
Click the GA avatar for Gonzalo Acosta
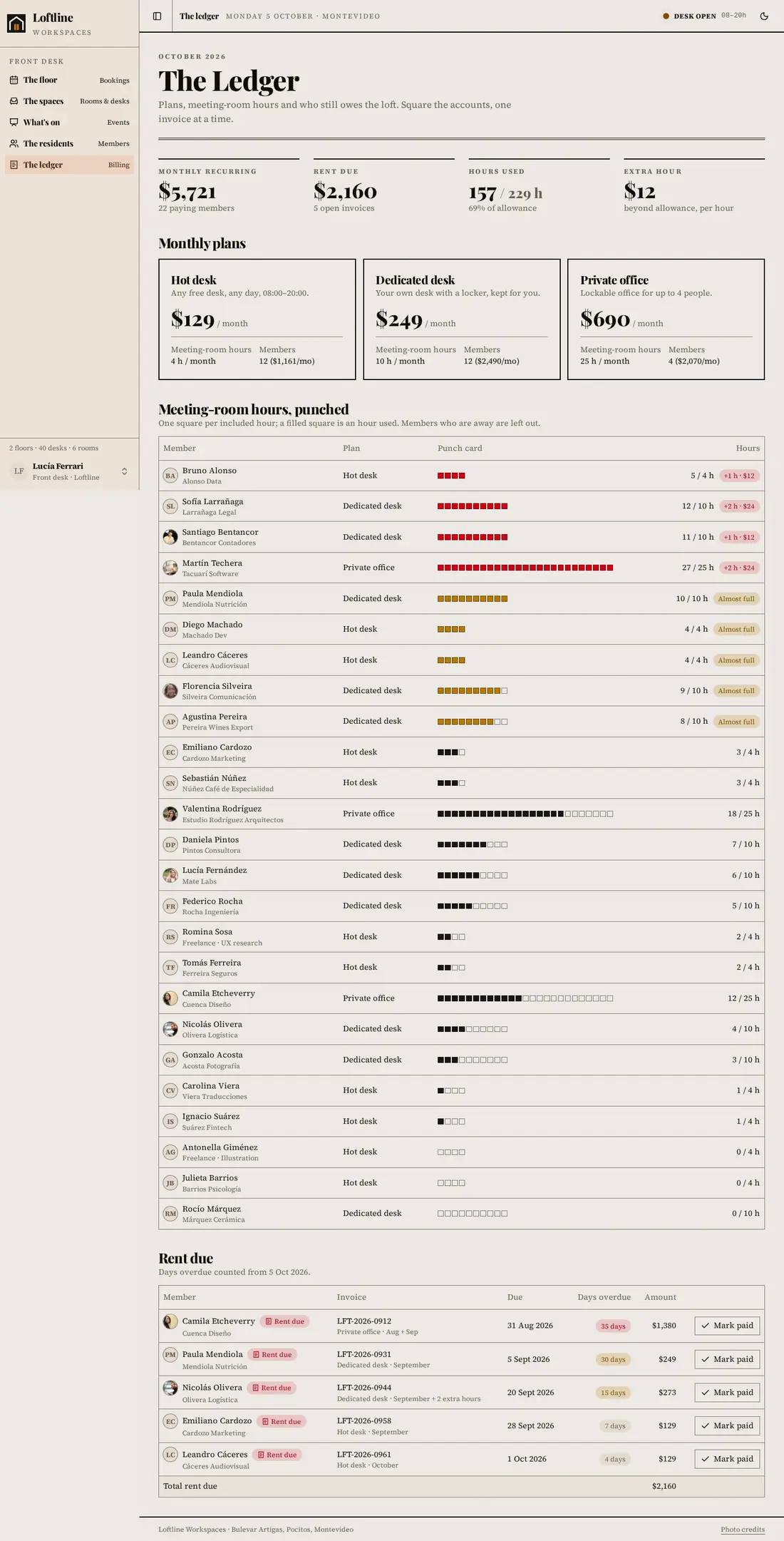coord(170,1060)
